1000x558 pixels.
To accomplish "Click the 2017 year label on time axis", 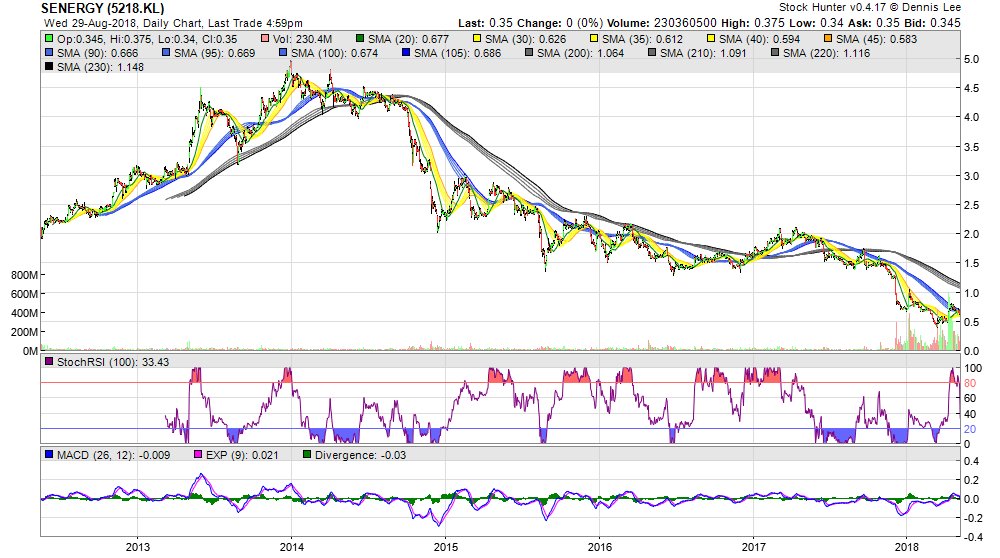I will 753,547.
